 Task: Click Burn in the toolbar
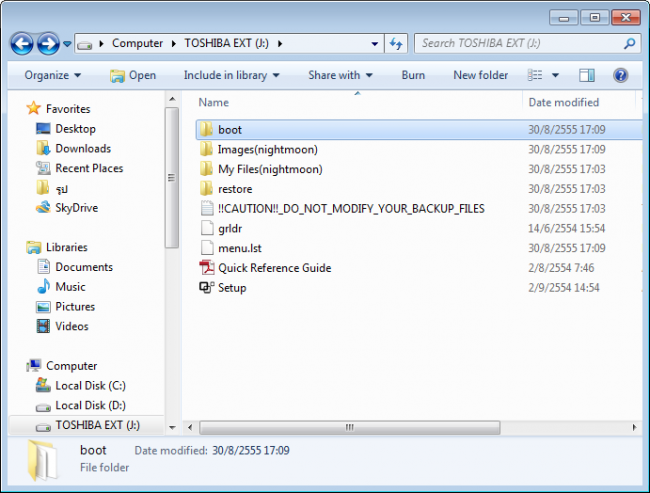click(x=413, y=75)
